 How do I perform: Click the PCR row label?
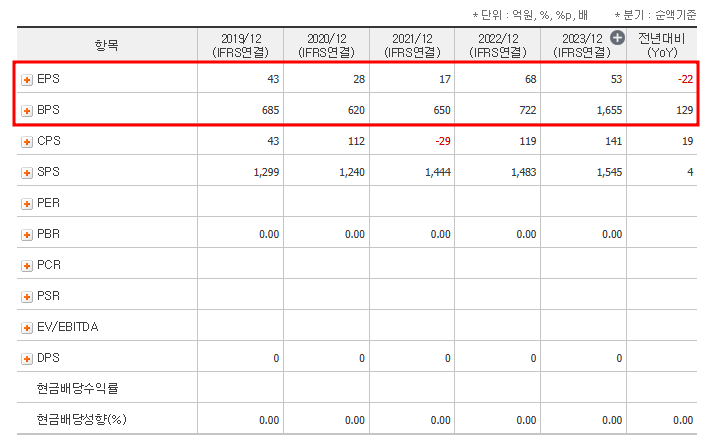coord(49,265)
